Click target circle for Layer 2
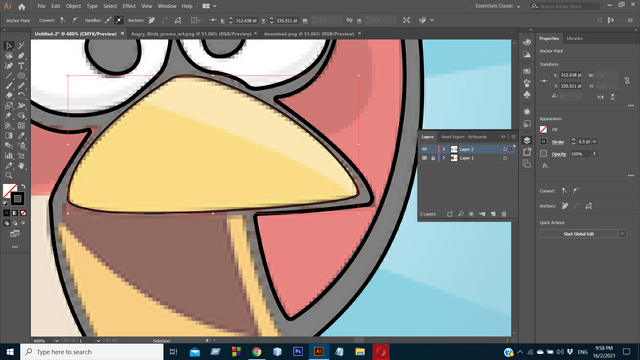 click(505, 149)
